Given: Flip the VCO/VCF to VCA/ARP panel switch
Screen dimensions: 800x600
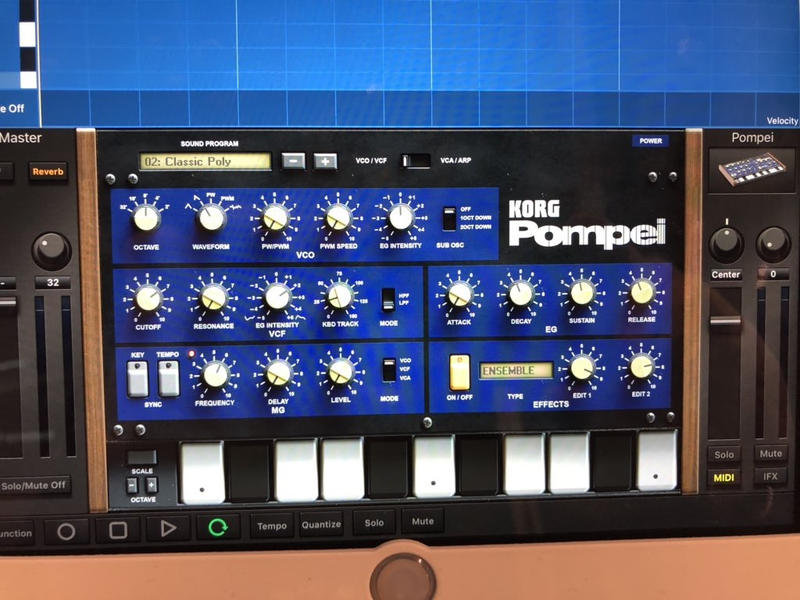Looking at the screenshot, I should (x=416, y=161).
